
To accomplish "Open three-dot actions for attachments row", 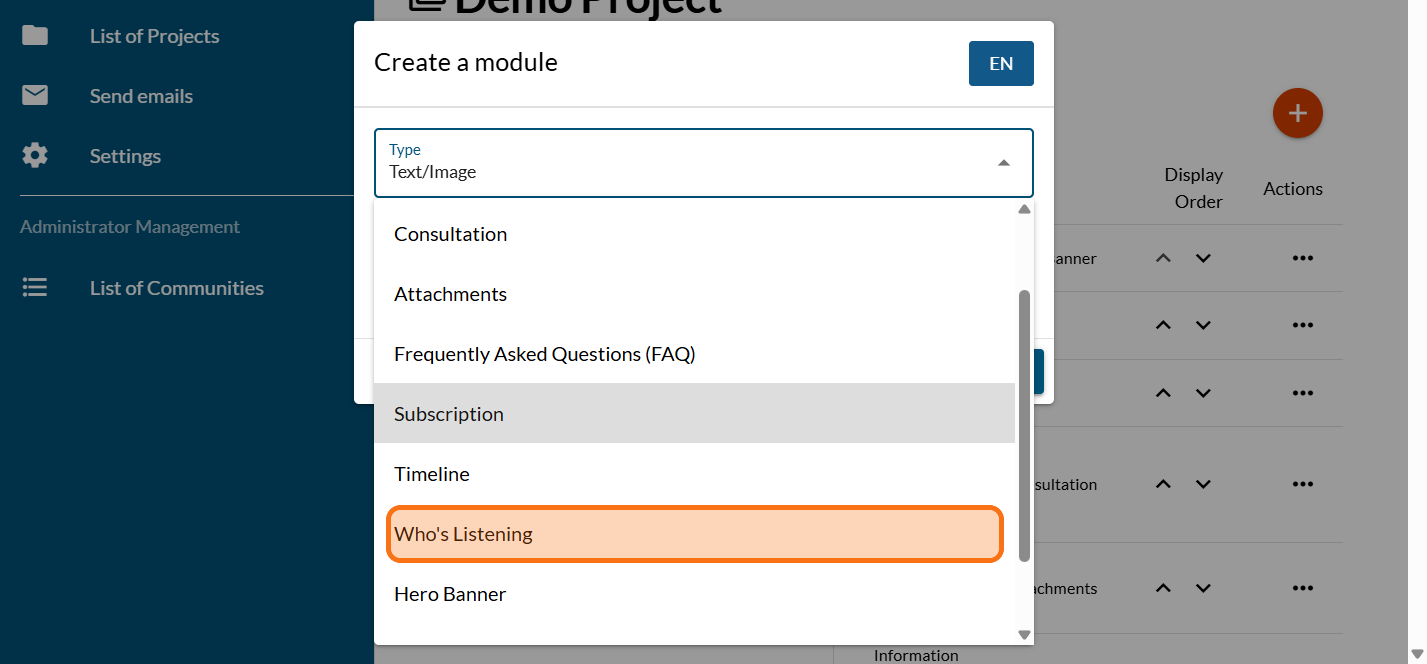I will tap(1301, 588).
